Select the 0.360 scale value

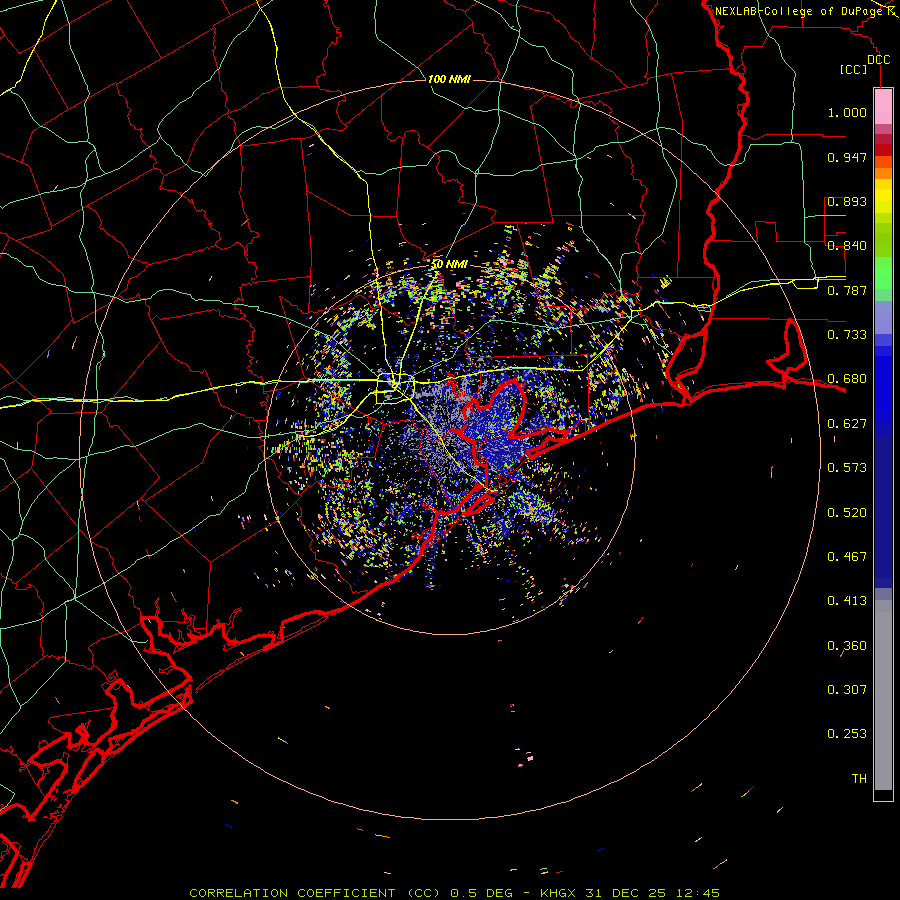click(847, 646)
